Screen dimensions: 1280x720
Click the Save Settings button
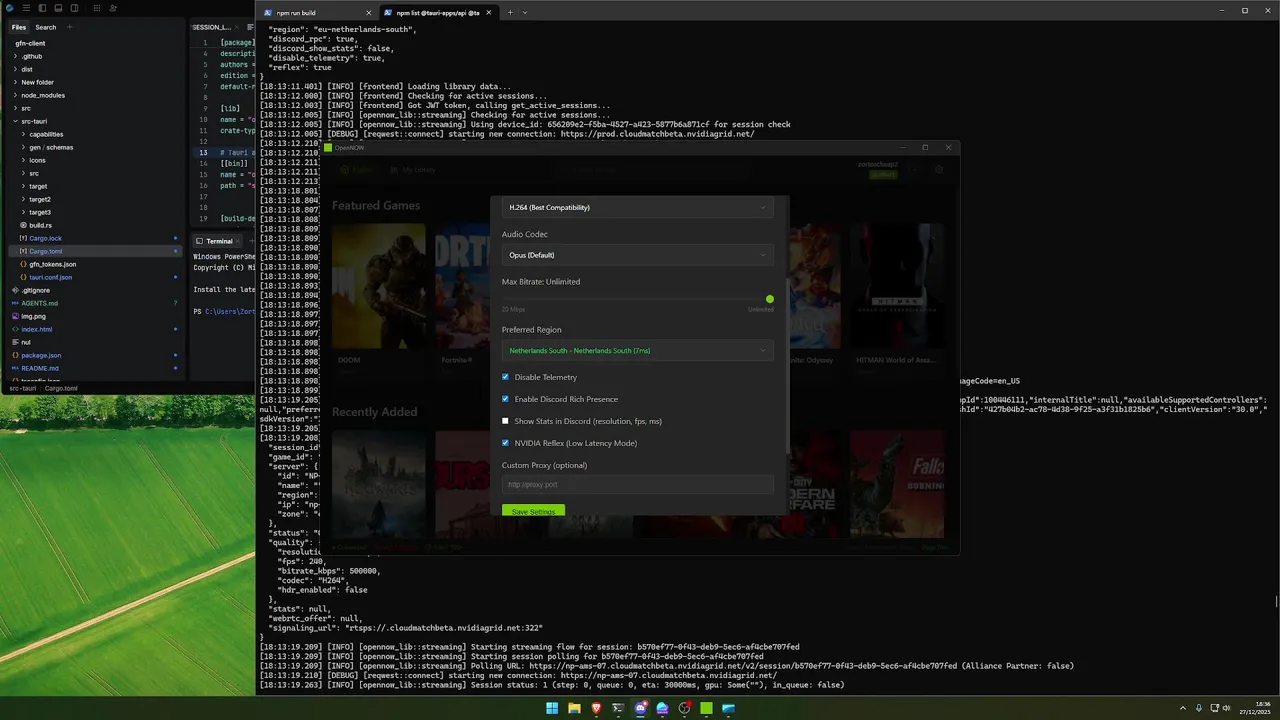pos(533,511)
